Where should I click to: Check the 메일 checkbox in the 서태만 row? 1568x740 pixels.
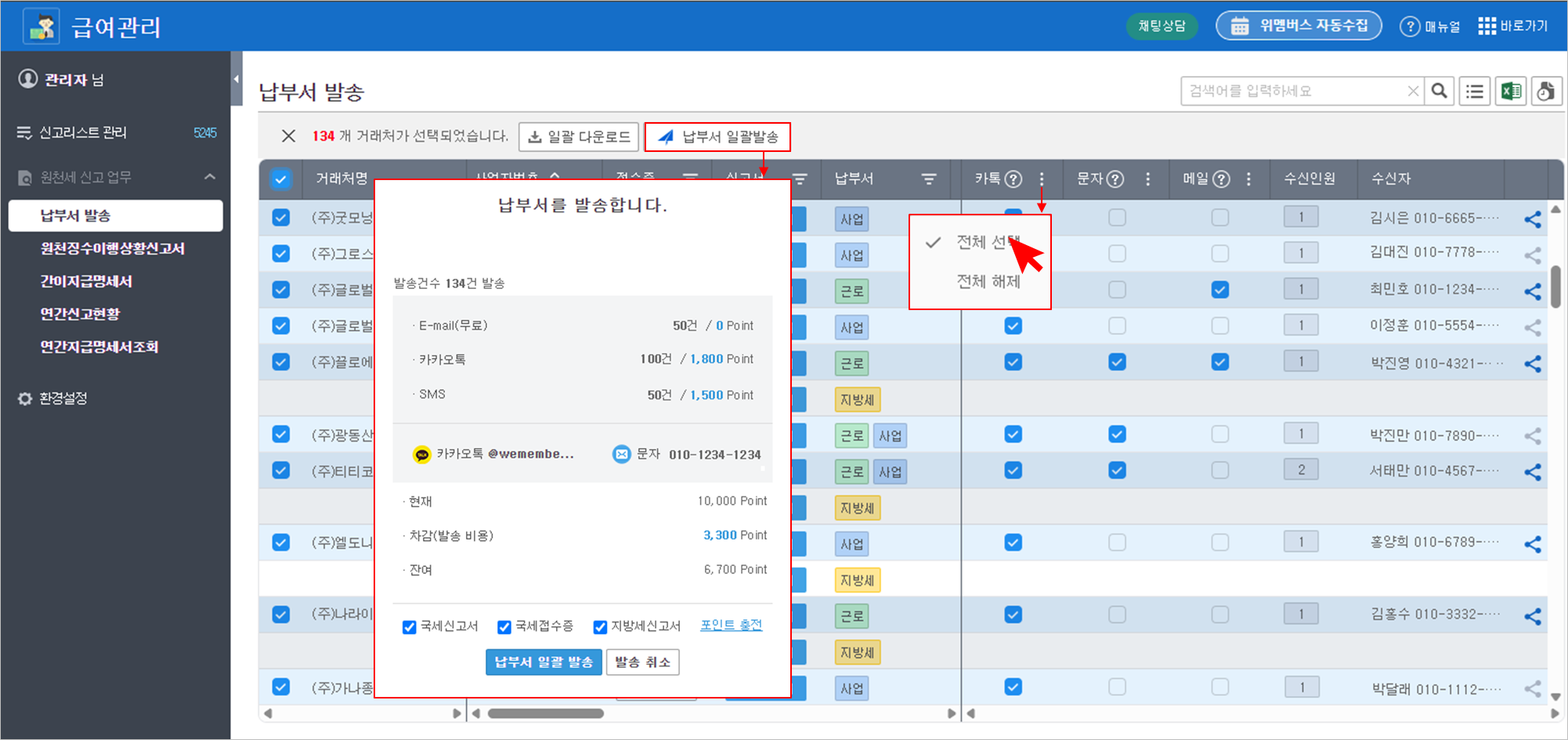[1220, 470]
